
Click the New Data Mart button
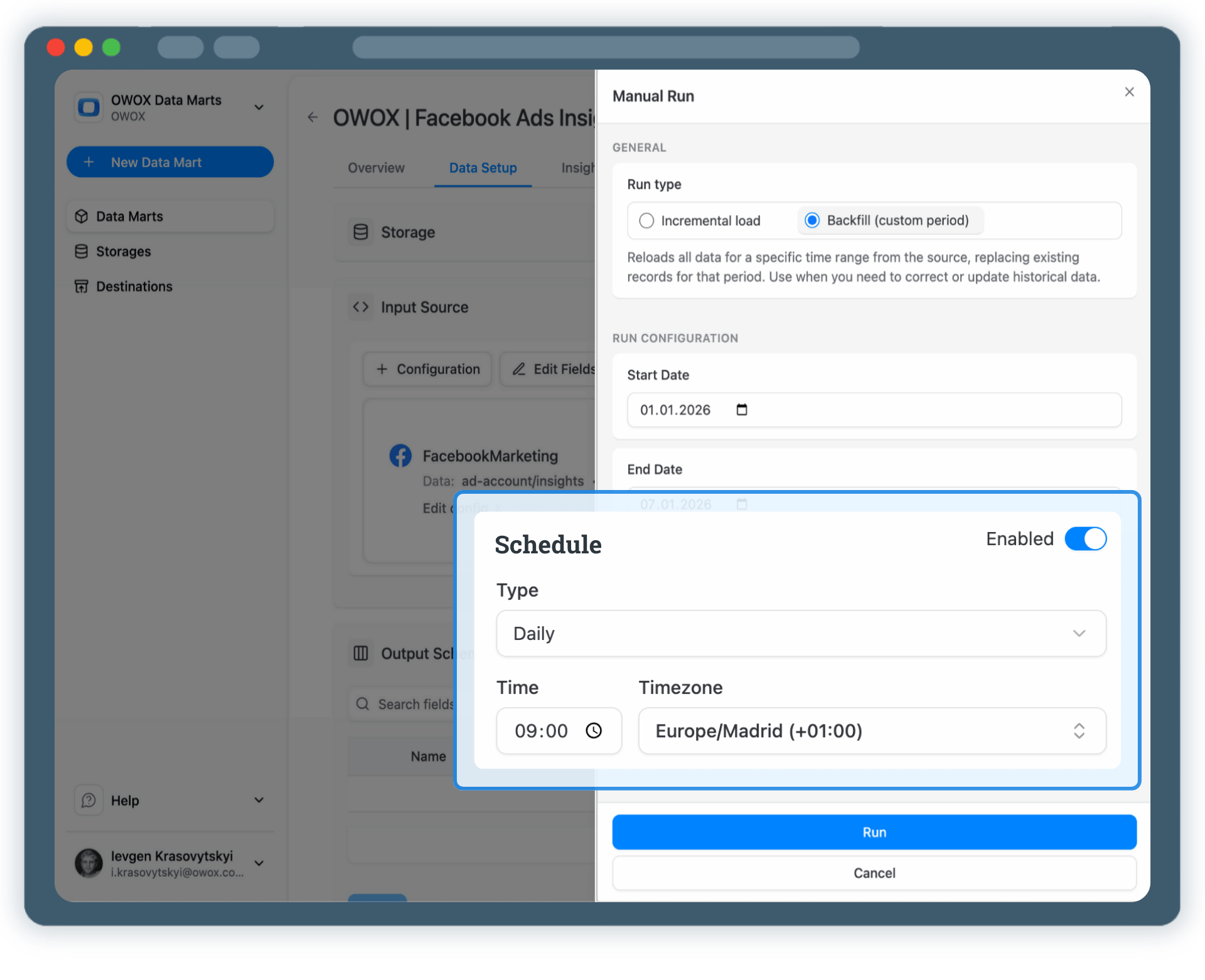coord(169,161)
